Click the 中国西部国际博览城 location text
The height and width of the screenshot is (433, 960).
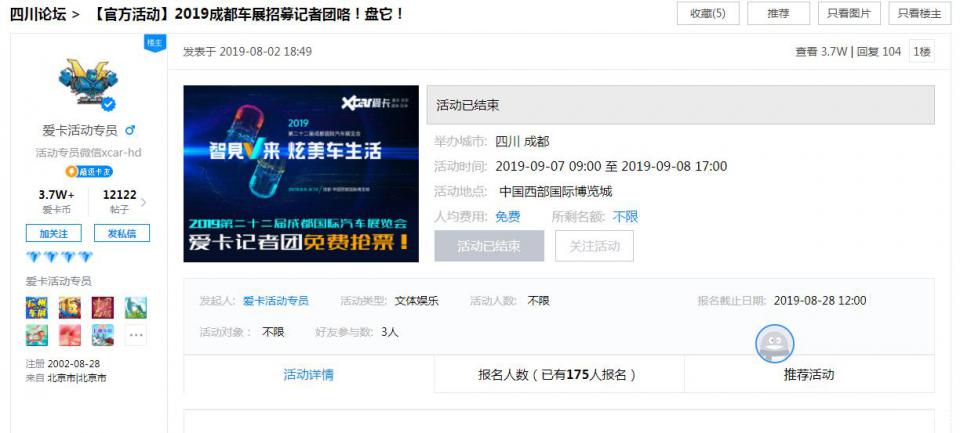click(x=555, y=191)
